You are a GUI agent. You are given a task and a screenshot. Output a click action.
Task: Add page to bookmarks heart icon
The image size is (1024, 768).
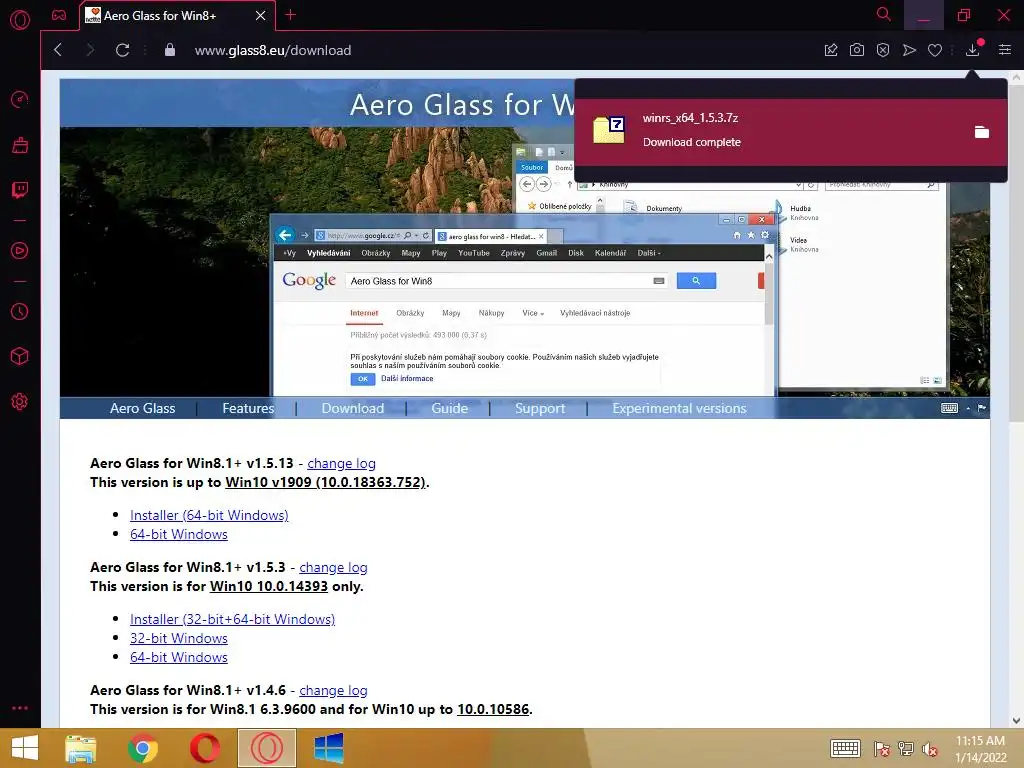(x=935, y=50)
